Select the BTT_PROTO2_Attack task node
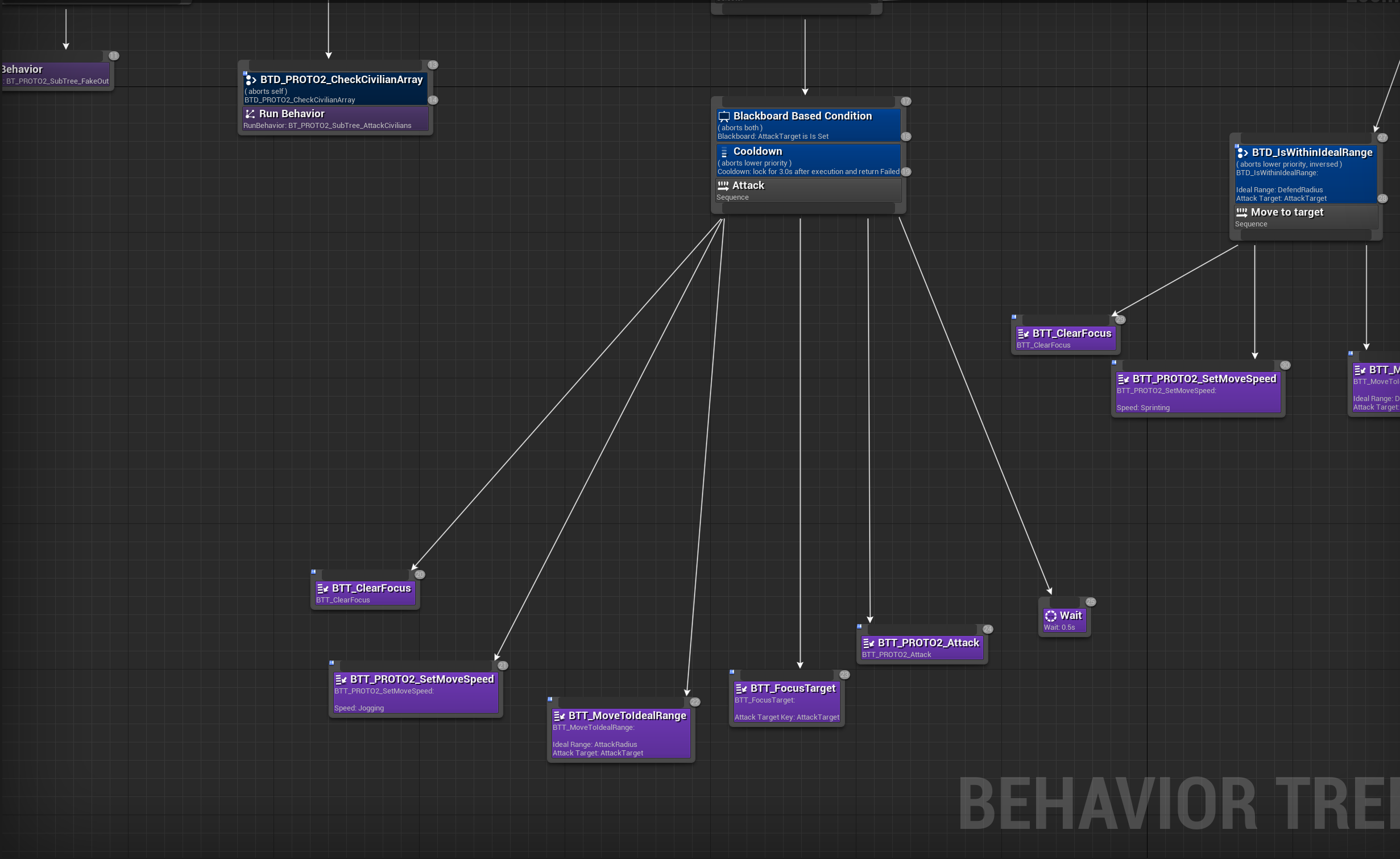Image resolution: width=1400 pixels, height=859 pixels. [921, 648]
